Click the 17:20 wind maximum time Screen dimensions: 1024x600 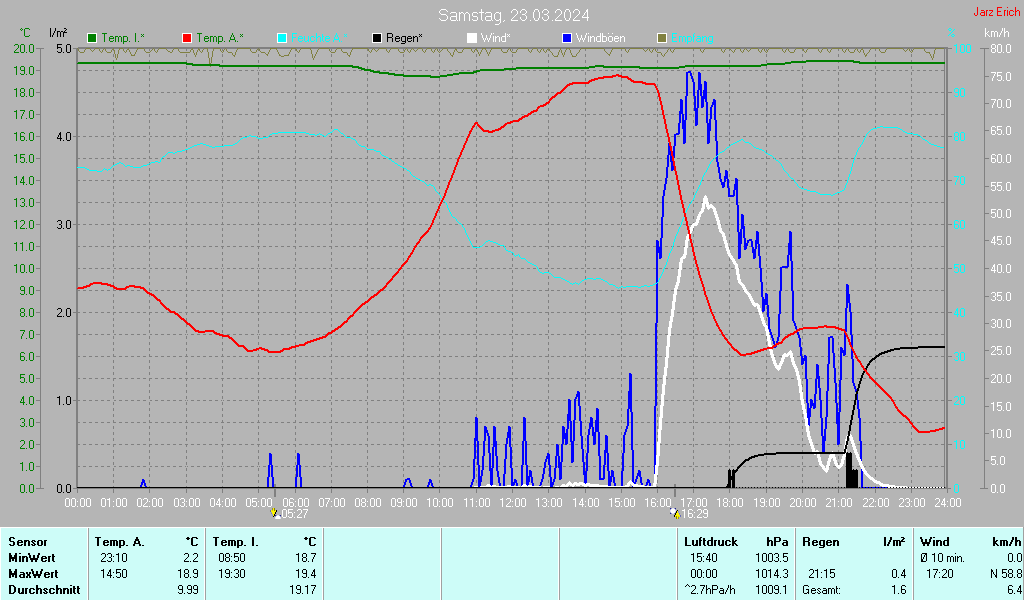click(939, 574)
